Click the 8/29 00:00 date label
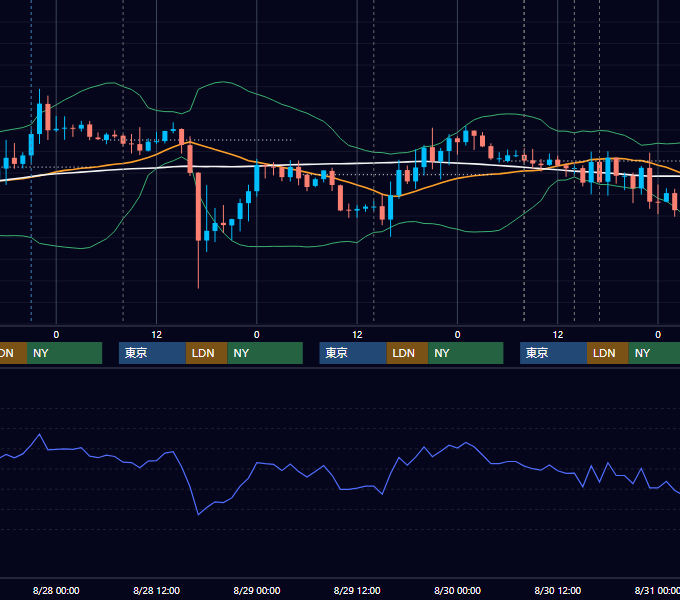 [x=257, y=590]
